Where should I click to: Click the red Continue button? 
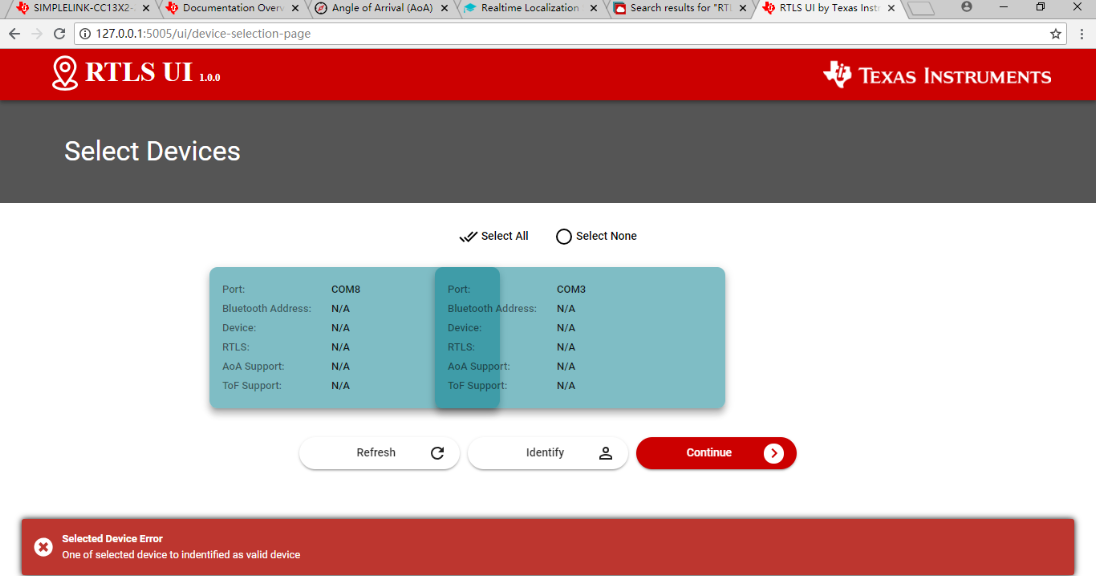716,453
